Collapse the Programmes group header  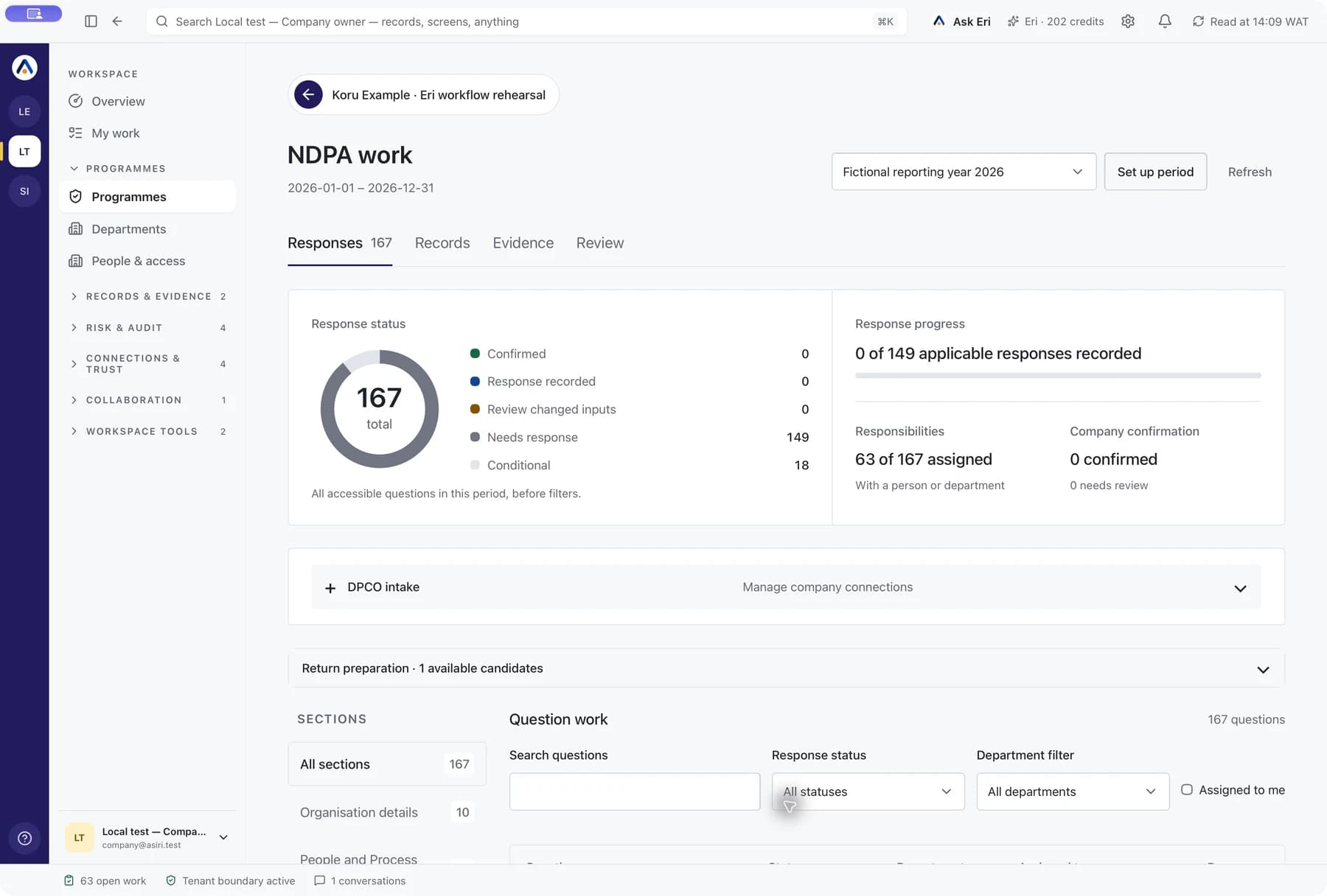(x=118, y=168)
